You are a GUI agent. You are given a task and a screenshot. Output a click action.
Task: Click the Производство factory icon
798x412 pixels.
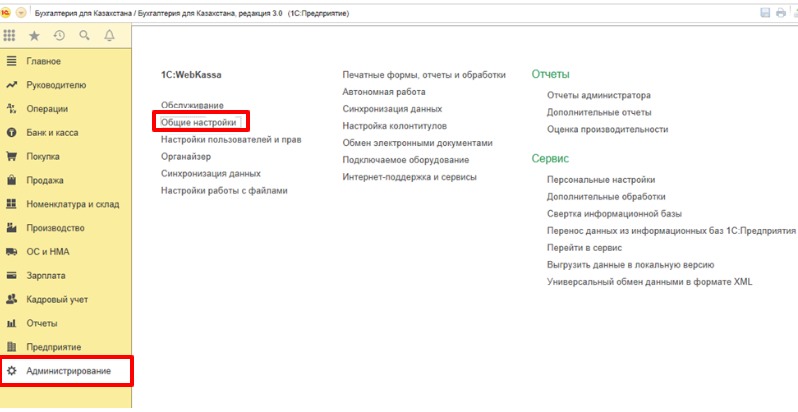point(11,228)
